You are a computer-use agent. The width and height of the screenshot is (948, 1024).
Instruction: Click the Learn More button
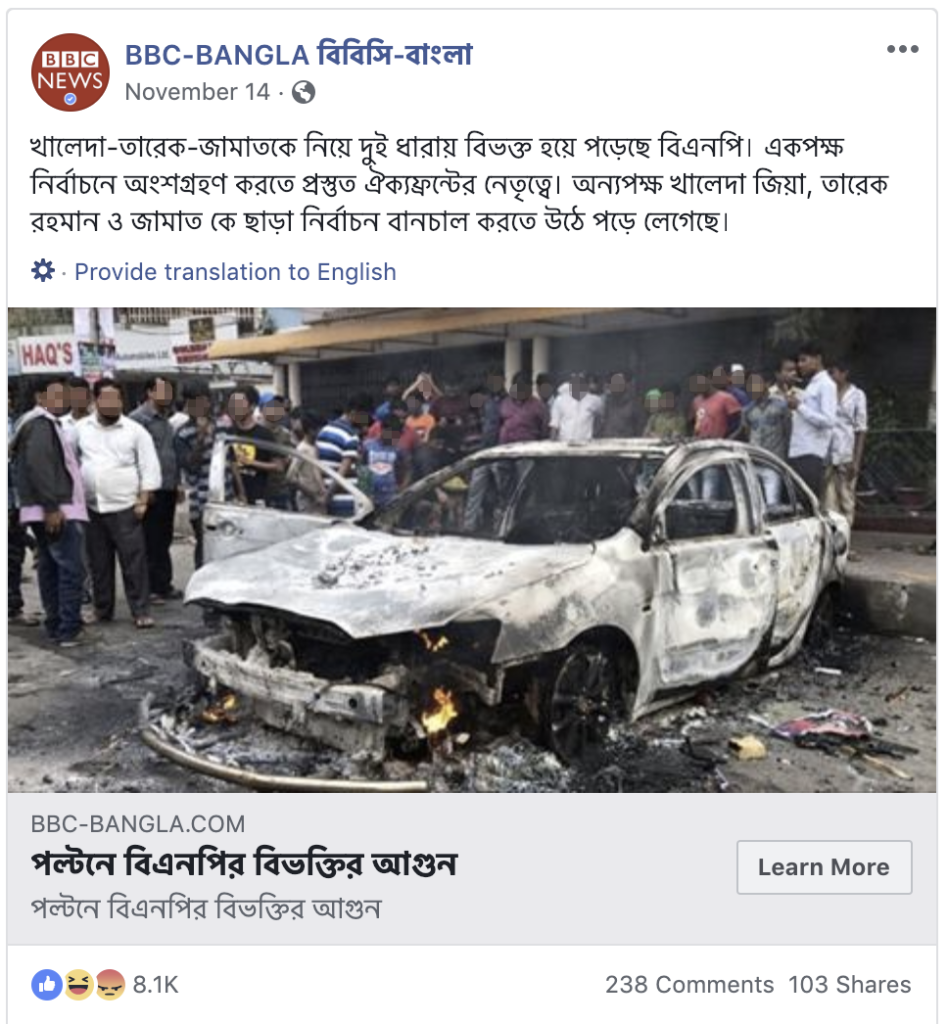point(824,867)
